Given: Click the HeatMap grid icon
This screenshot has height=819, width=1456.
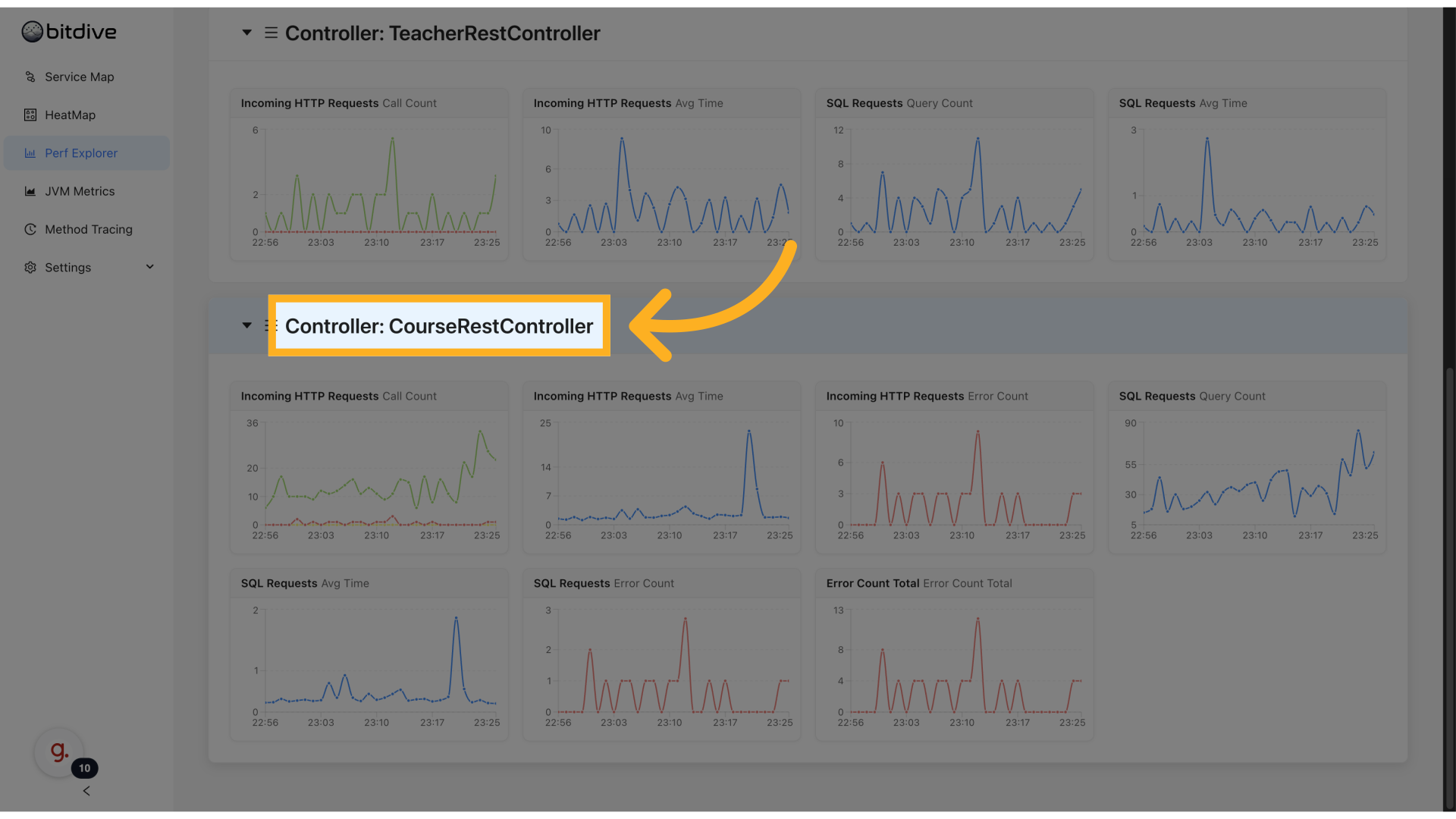Looking at the screenshot, I should pos(30,115).
